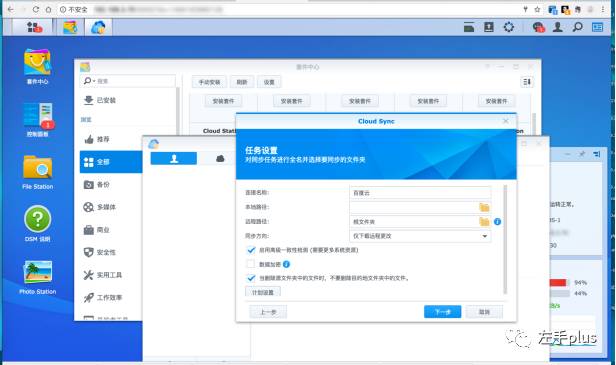Open the 套件中心 desktop shortcut
Viewport: 616px width, 365px height.
tap(37, 66)
